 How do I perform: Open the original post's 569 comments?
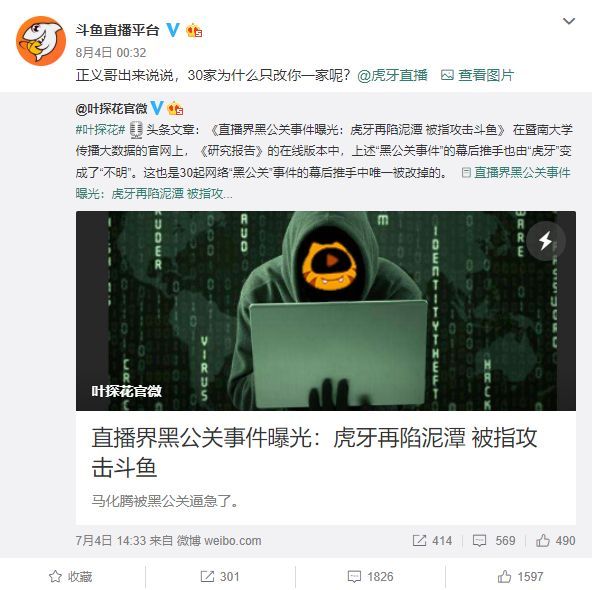494,541
